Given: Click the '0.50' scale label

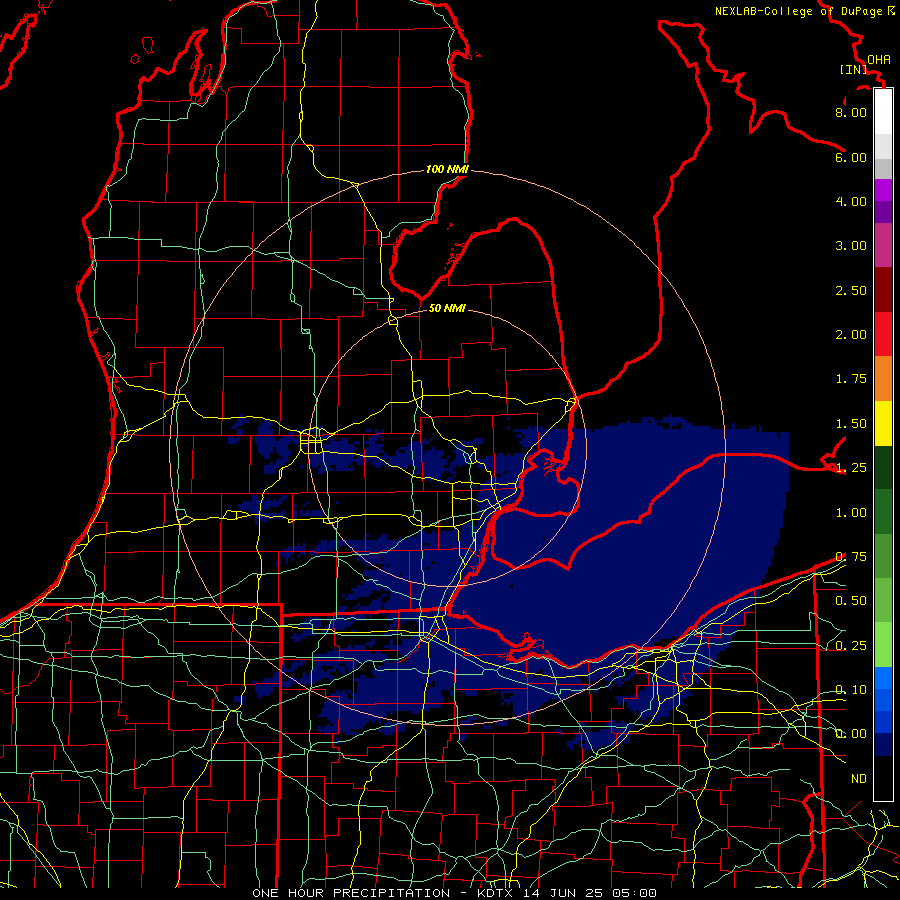Looking at the screenshot, I should point(851,601).
